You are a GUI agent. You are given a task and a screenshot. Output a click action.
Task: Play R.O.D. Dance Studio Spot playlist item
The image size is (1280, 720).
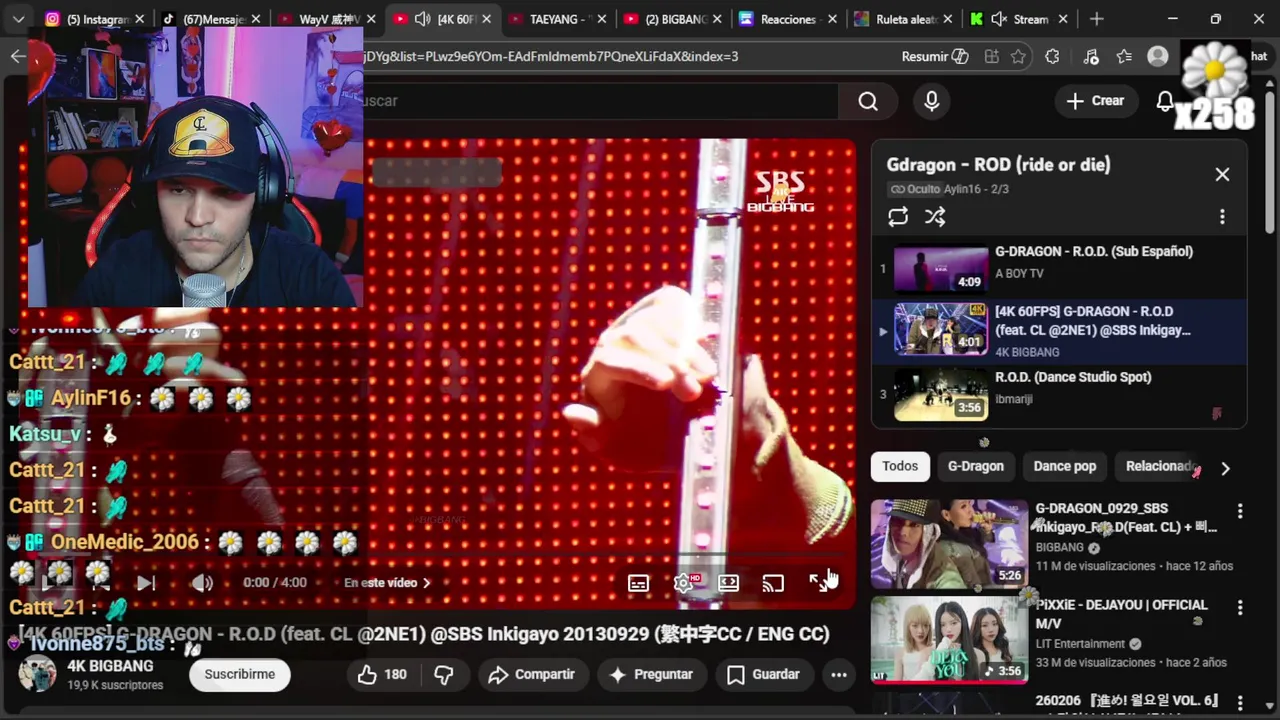click(x=1060, y=395)
